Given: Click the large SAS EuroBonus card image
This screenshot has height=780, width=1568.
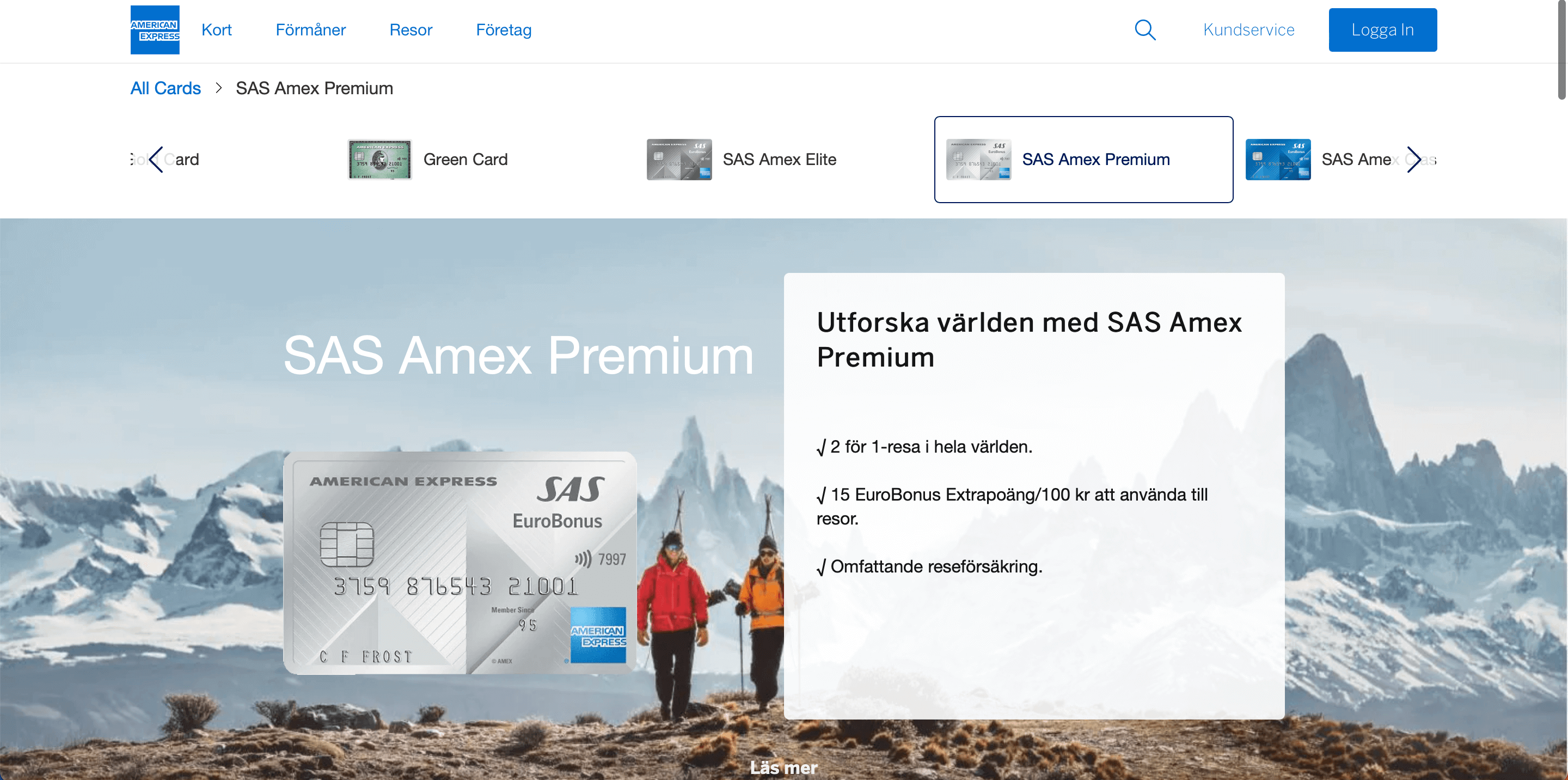Looking at the screenshot, I should pos(460,563).
